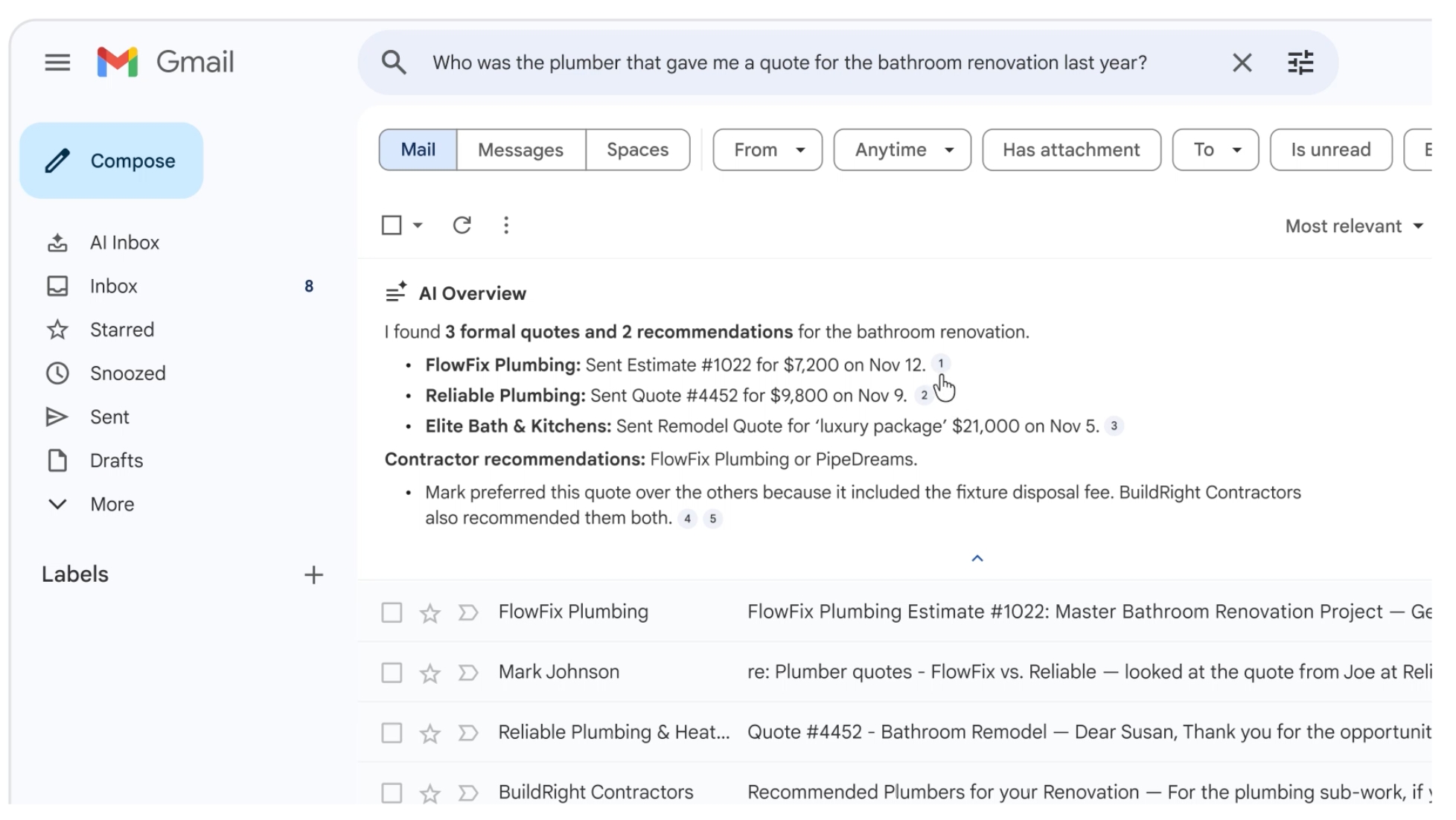Click the Compose button
Image resolution: width=1456 pixels, height=820 pixels.
coord(112,161)
